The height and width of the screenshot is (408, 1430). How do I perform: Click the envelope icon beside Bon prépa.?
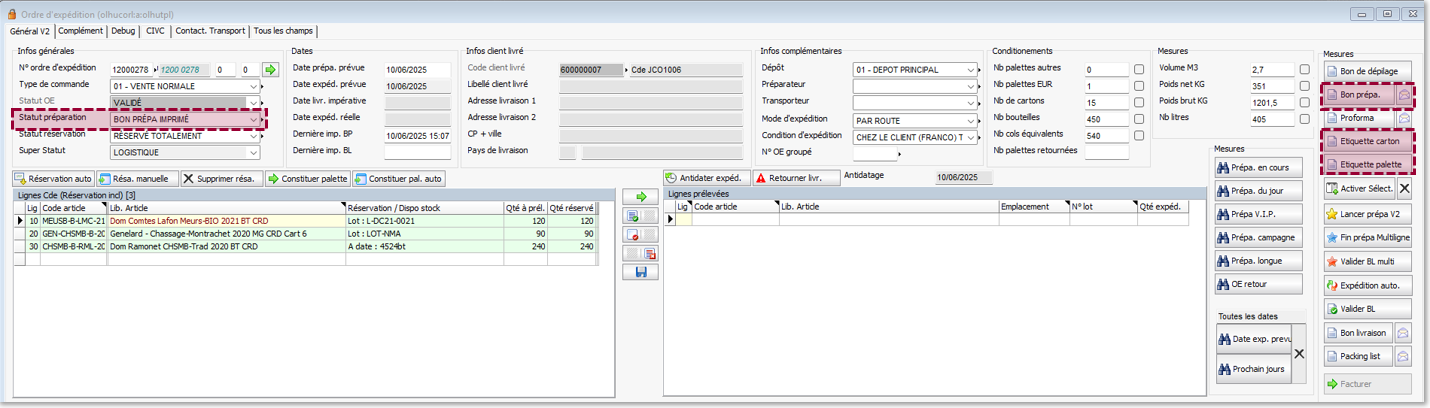[x=1404, y=94]
